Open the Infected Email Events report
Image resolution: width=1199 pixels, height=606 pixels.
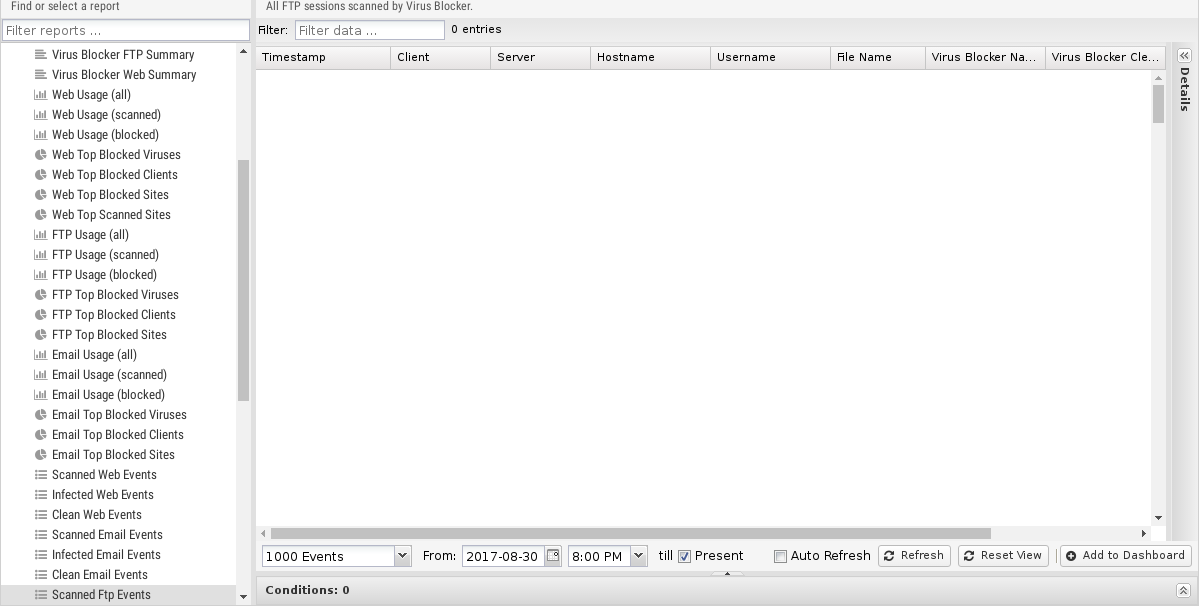[x=106, y=555]
